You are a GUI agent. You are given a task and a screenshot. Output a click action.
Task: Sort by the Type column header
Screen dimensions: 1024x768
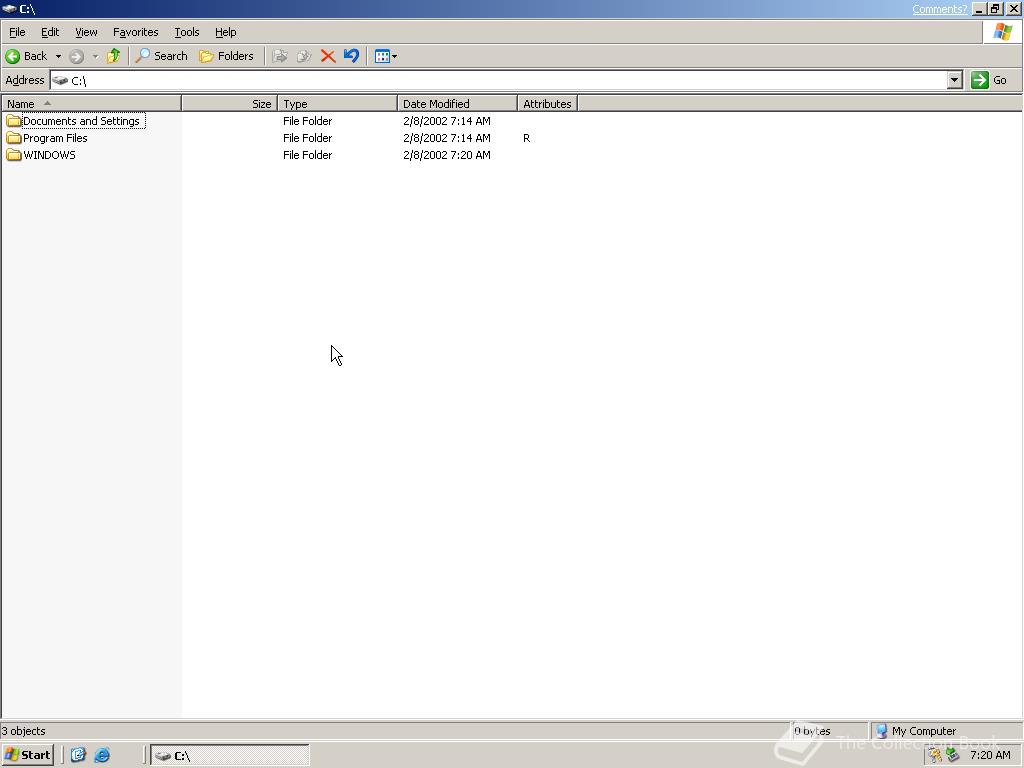(x=337, y=104)
